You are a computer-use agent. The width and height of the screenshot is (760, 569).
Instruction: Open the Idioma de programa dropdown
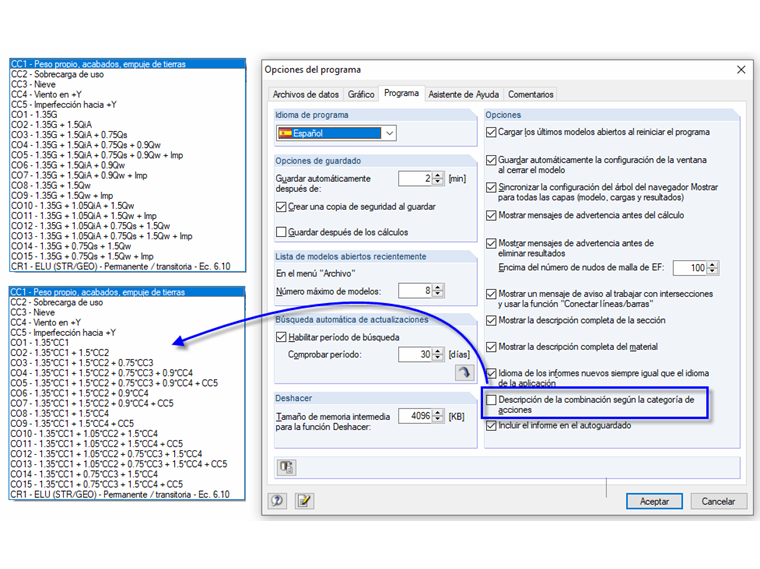(389, 133)
